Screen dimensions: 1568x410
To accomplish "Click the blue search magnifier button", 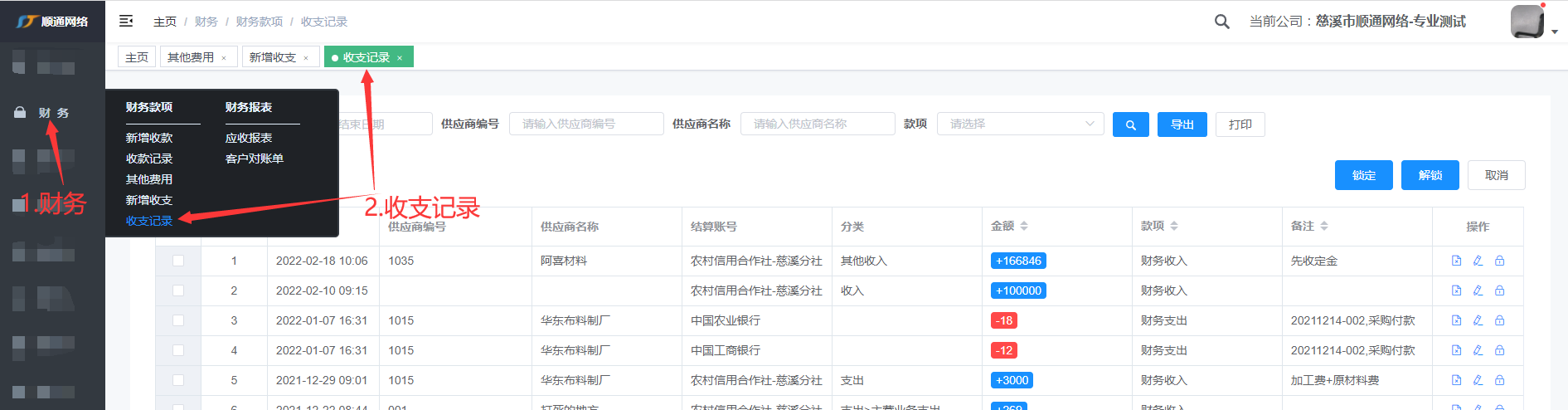I will pos(1130,124).
